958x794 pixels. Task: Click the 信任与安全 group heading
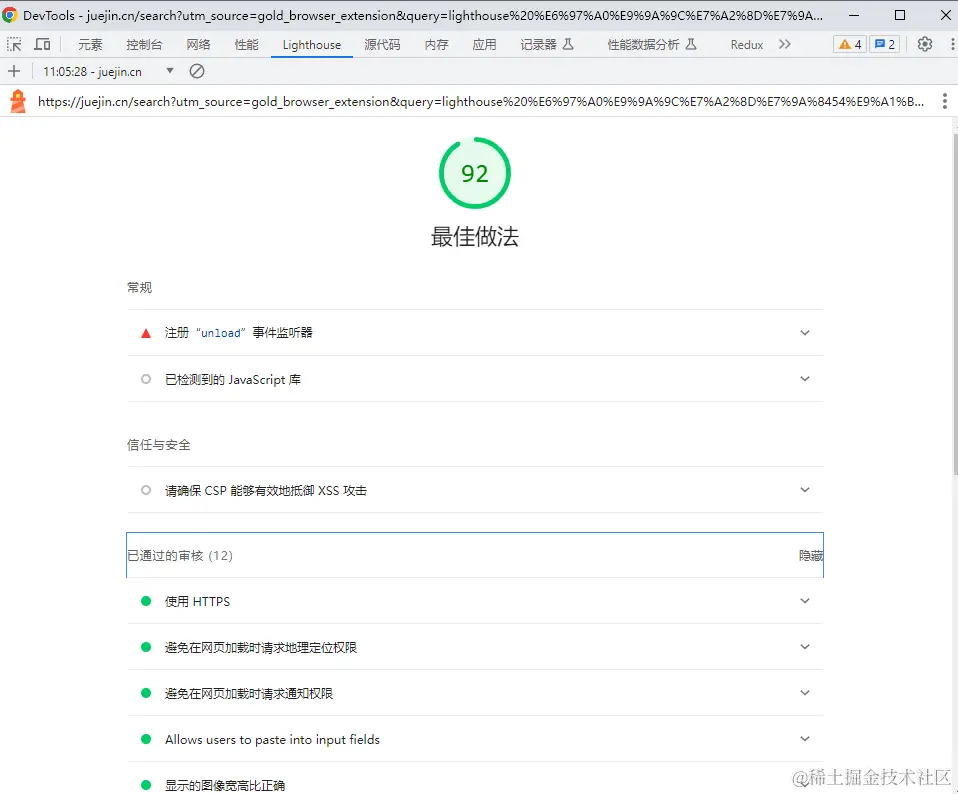tap(159, 445)
